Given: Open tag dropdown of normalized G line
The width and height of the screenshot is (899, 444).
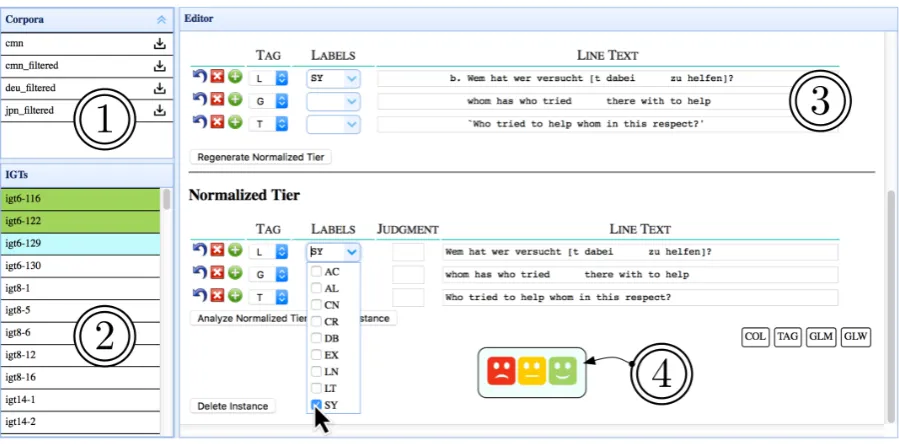Looking at the screenshot, I should (x=268, y=274).
